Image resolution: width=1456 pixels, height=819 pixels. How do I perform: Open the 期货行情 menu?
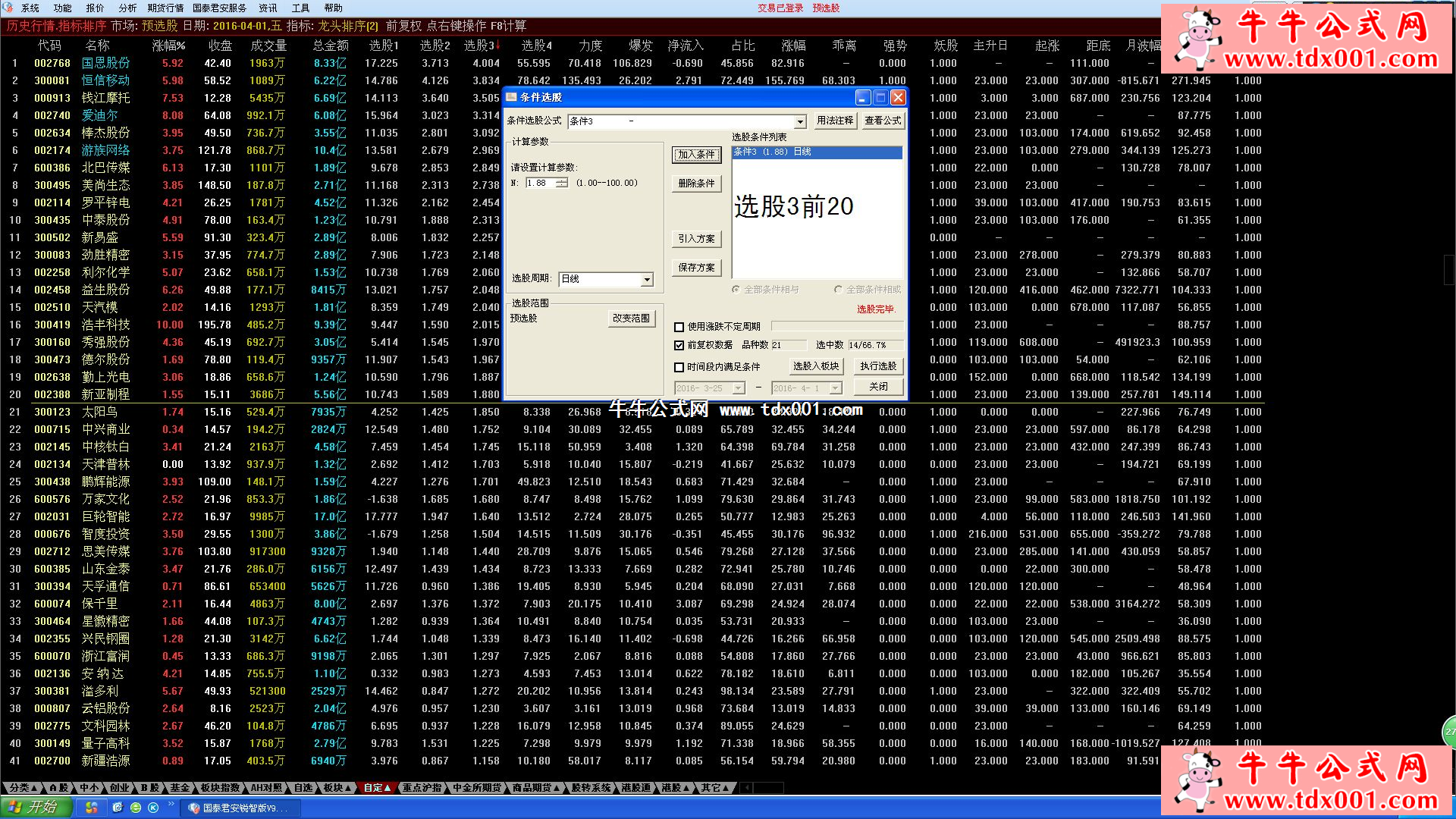(165, 8)
